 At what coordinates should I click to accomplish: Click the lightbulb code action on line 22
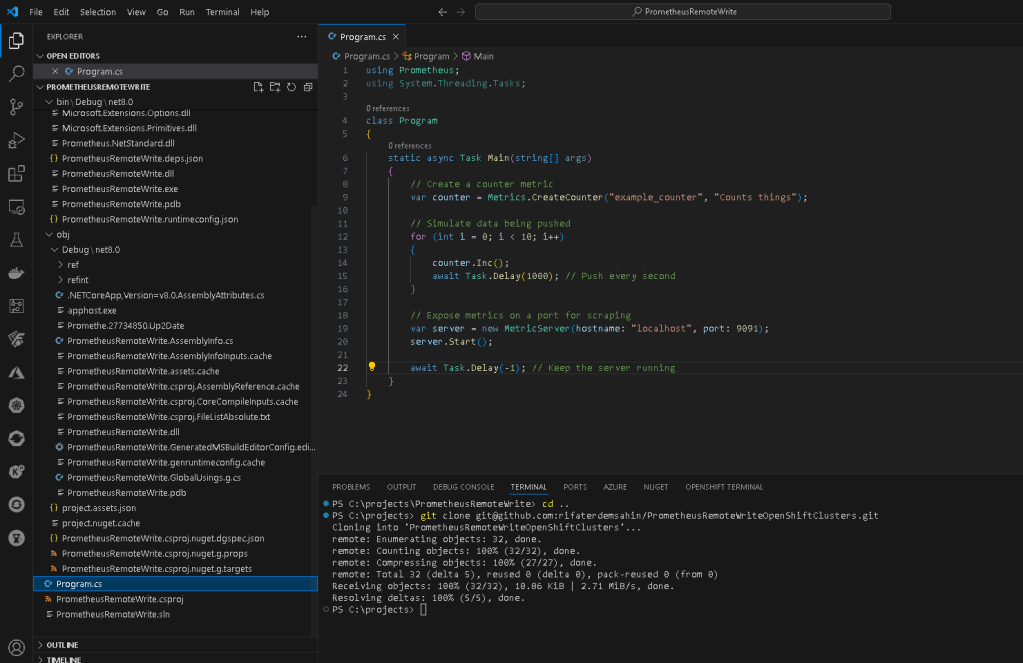(x=372, y=367)
